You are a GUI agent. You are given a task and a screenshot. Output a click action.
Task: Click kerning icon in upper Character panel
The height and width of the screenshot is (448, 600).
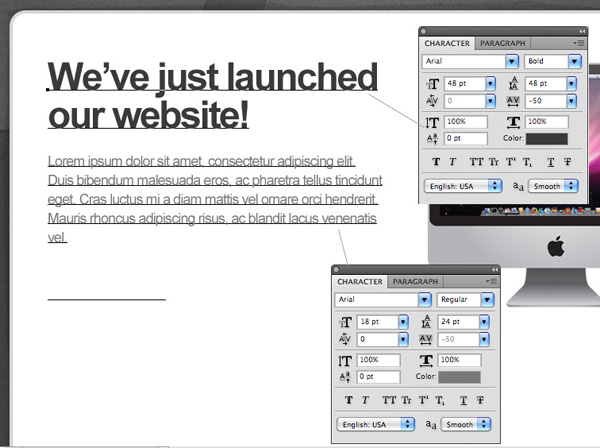(x=432, y=101)
